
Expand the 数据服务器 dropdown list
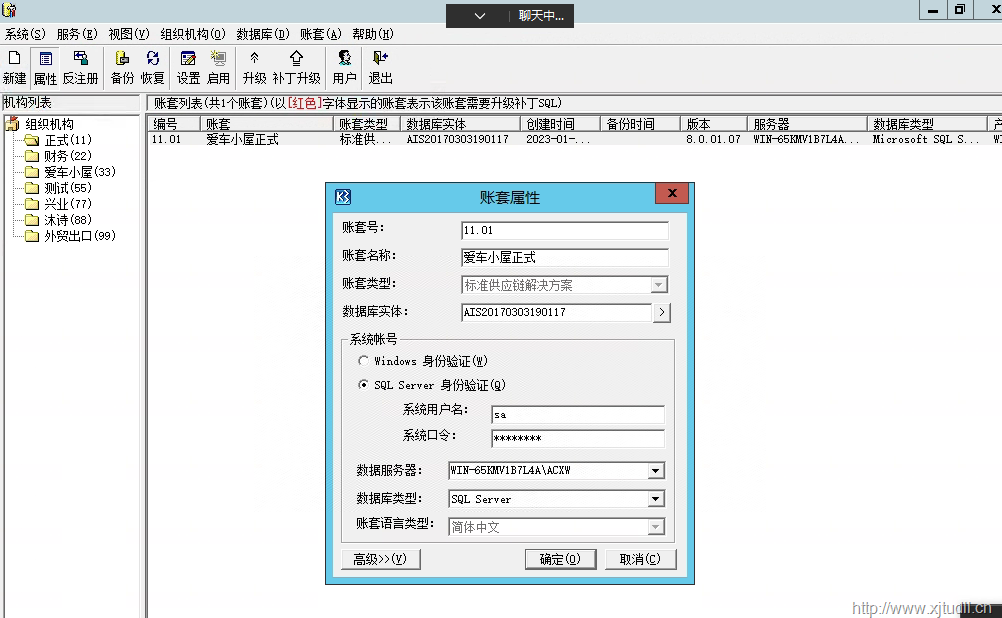click(656, 471)
